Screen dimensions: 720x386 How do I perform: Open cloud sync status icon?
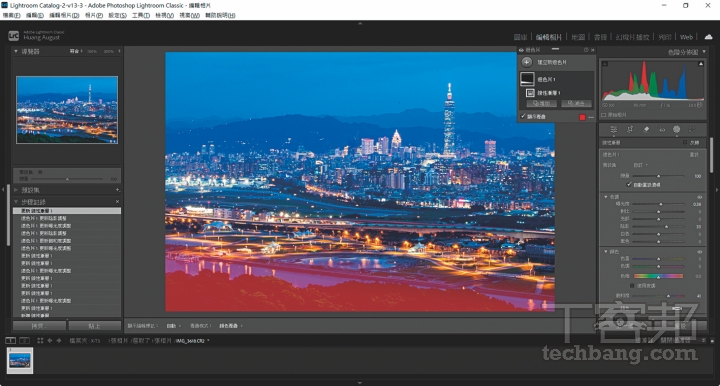point(709,37)
